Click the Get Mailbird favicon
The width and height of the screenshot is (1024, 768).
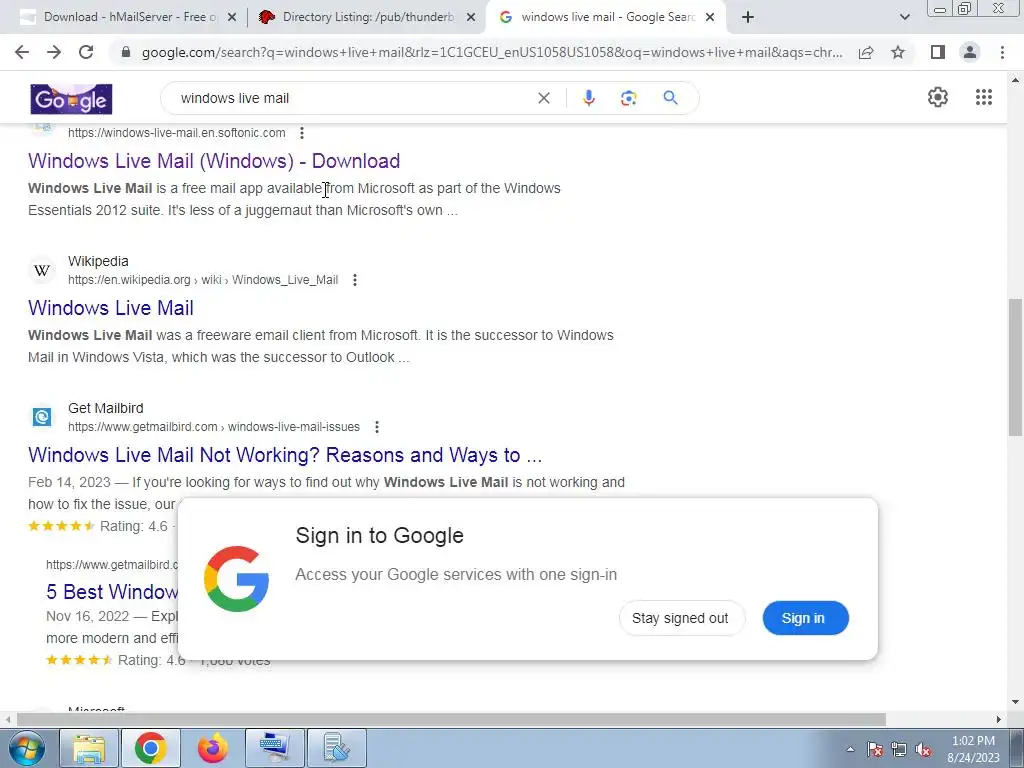42,417
